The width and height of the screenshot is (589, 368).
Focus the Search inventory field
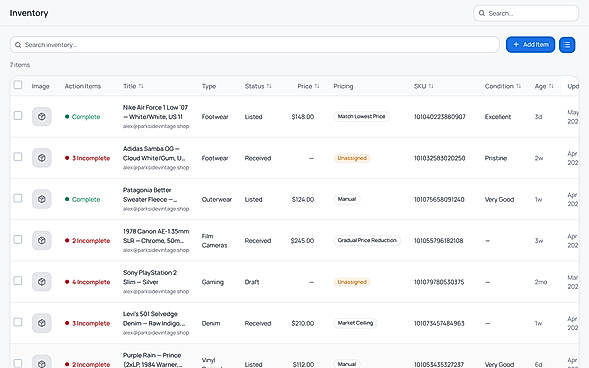254,45
